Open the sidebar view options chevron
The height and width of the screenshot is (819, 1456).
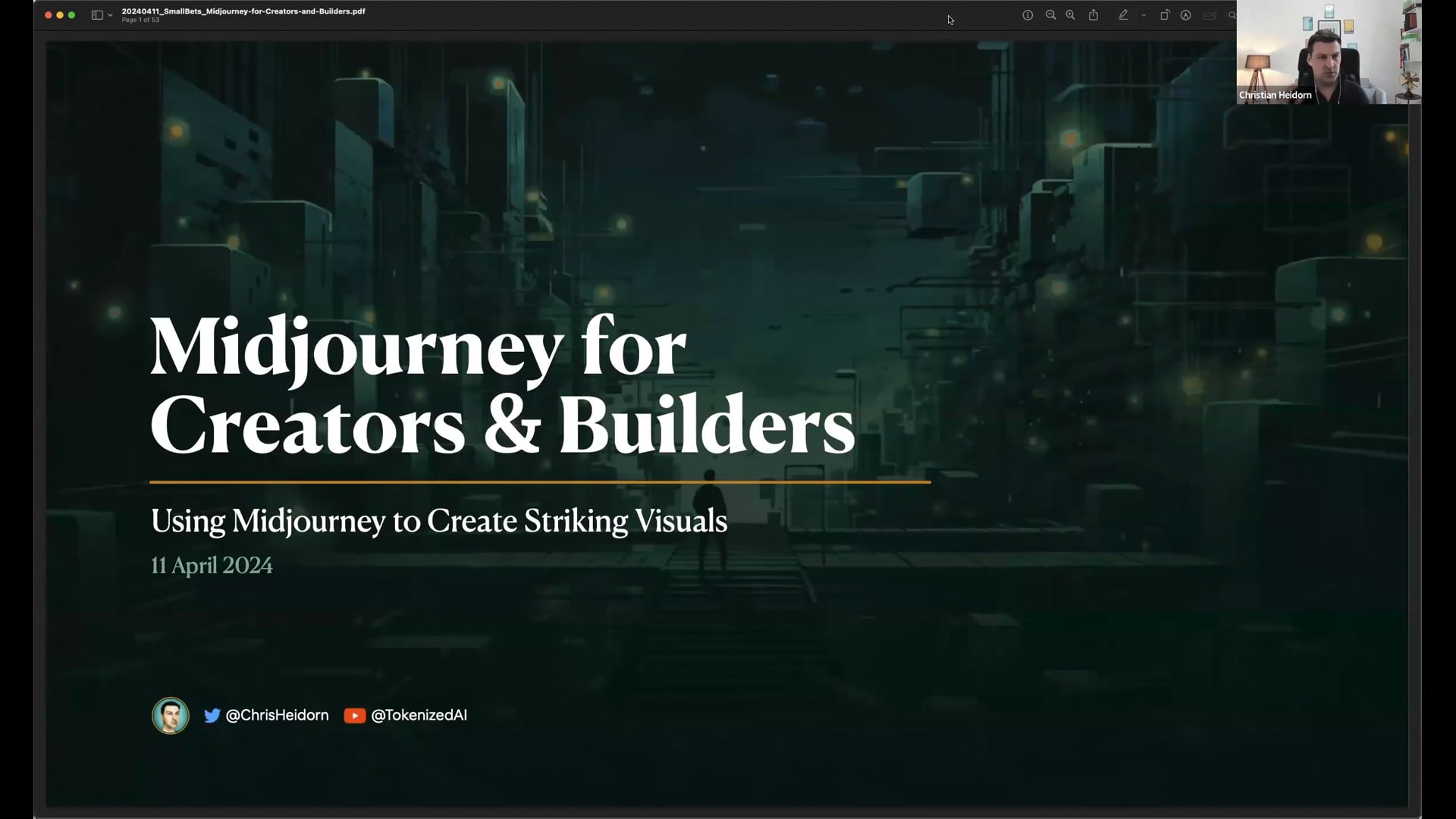108,14
